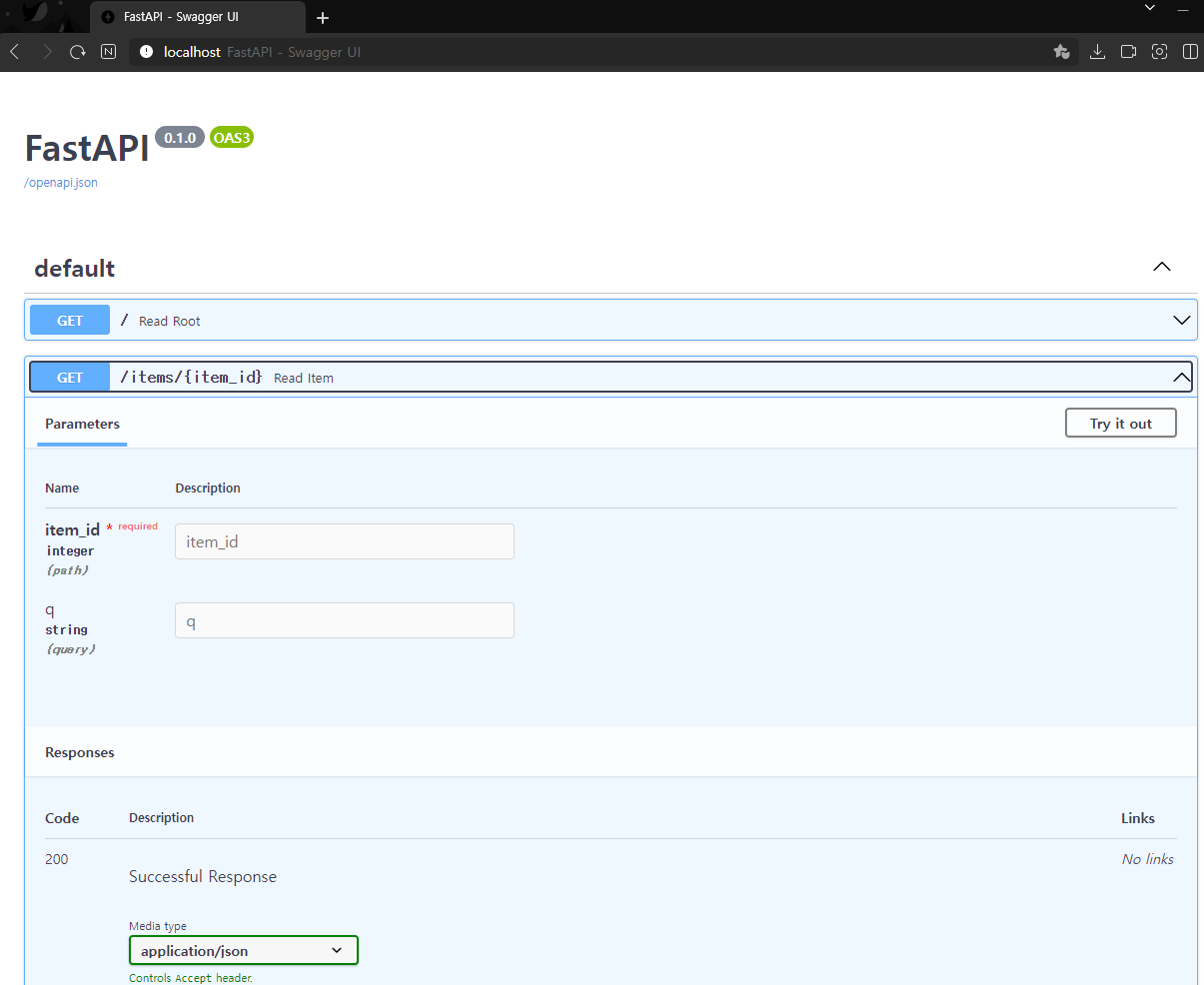Click the default section heading
The height and width of the screenshot is (985, 1204).
click(x=75, y=269)
